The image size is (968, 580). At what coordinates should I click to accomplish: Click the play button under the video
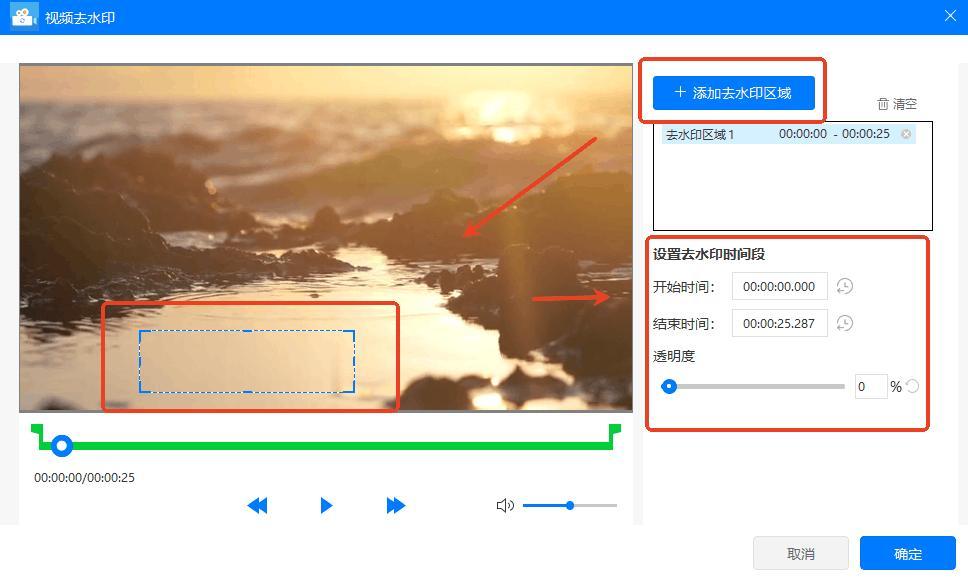click(326, 506)
